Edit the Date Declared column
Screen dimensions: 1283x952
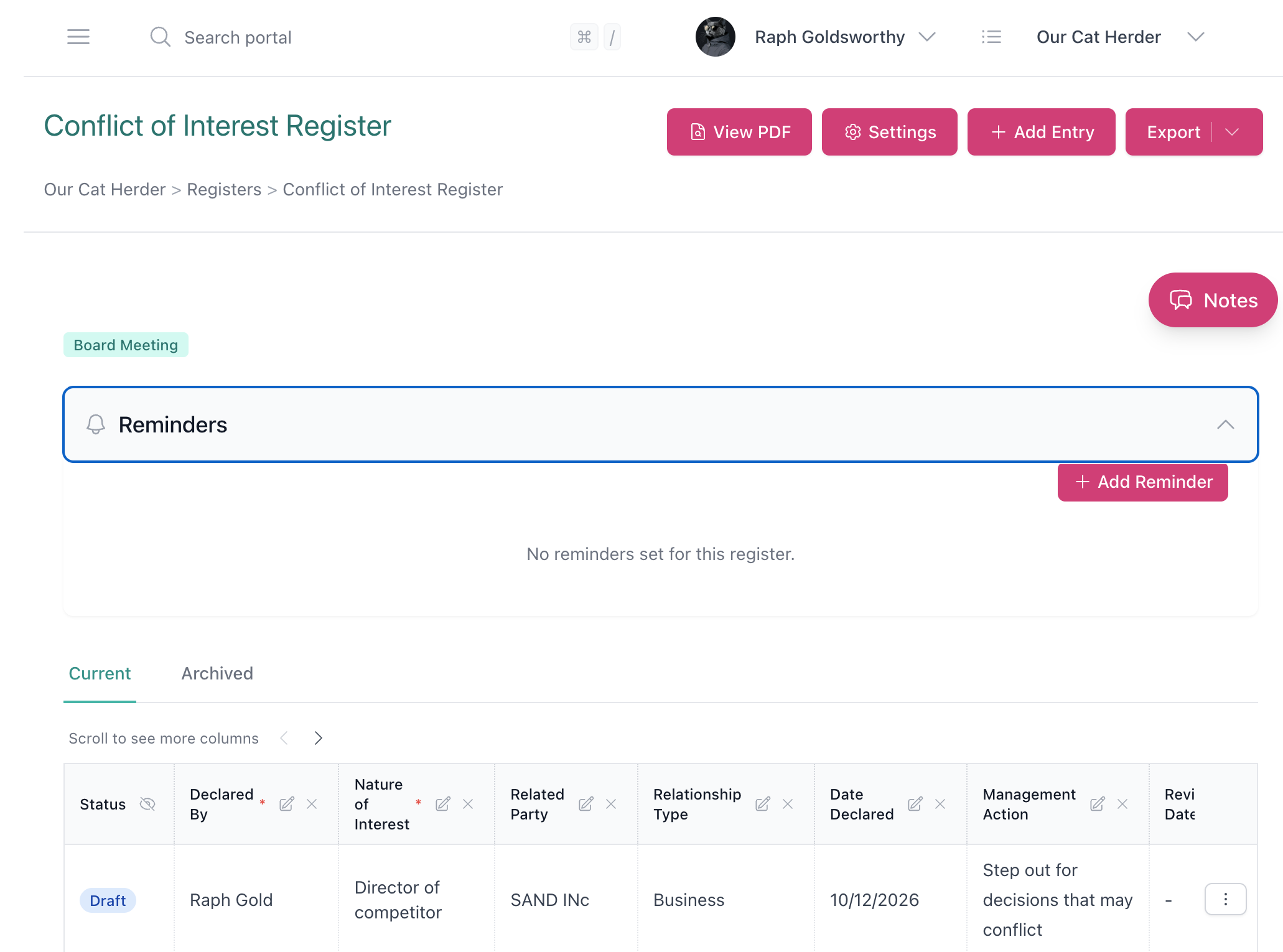point(915,804)
